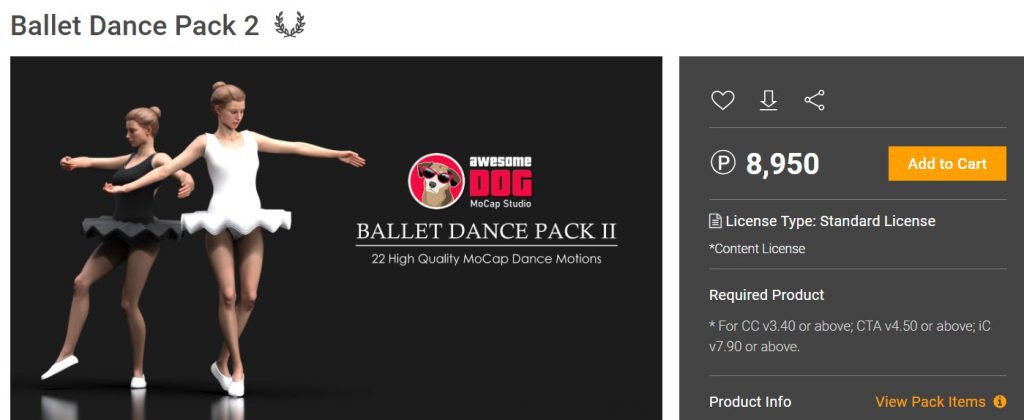Image resolution: width=1024 pixels, height=420 pixels.
Task: Click the 22 High Quality MoCap Dance Motions subtitle
Action: click(x=486, y=259)
